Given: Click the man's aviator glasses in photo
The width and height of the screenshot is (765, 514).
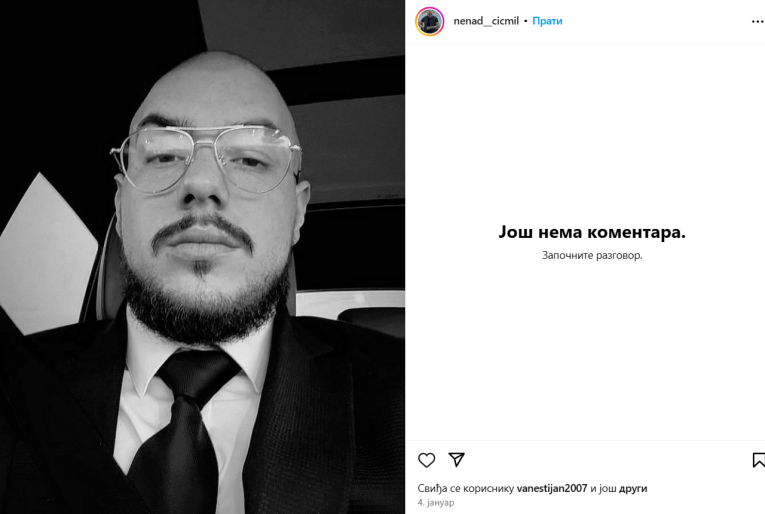Looking at the screenshot, I should 205,158.
